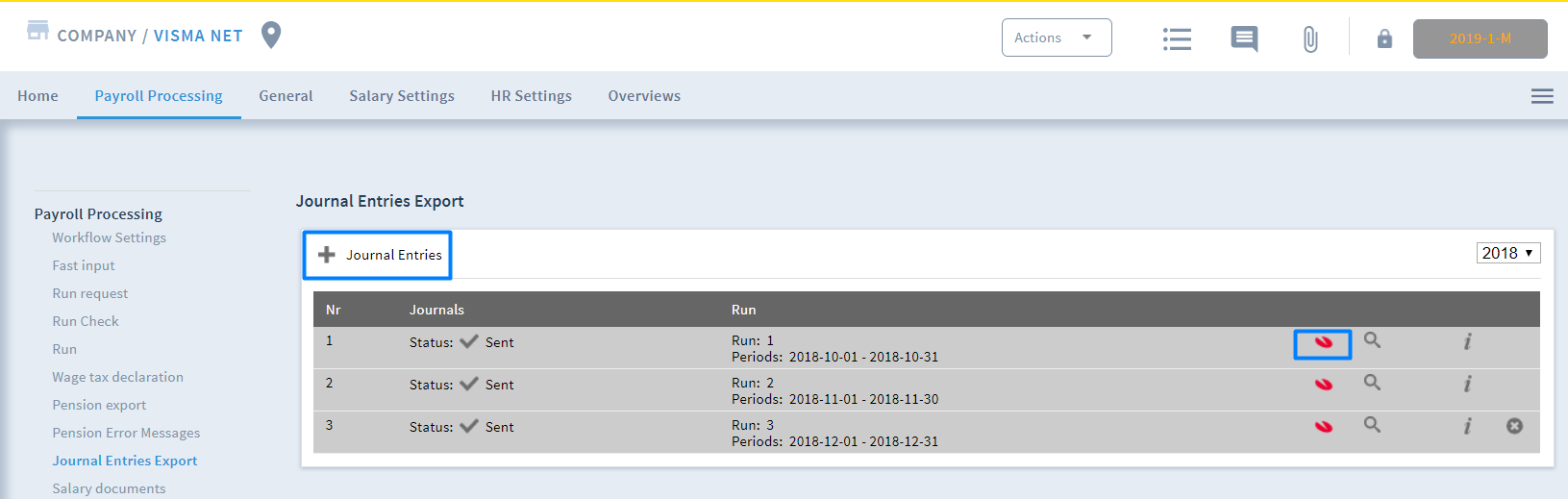
Task: Show info for journal entry 2
Action: 1467,384
